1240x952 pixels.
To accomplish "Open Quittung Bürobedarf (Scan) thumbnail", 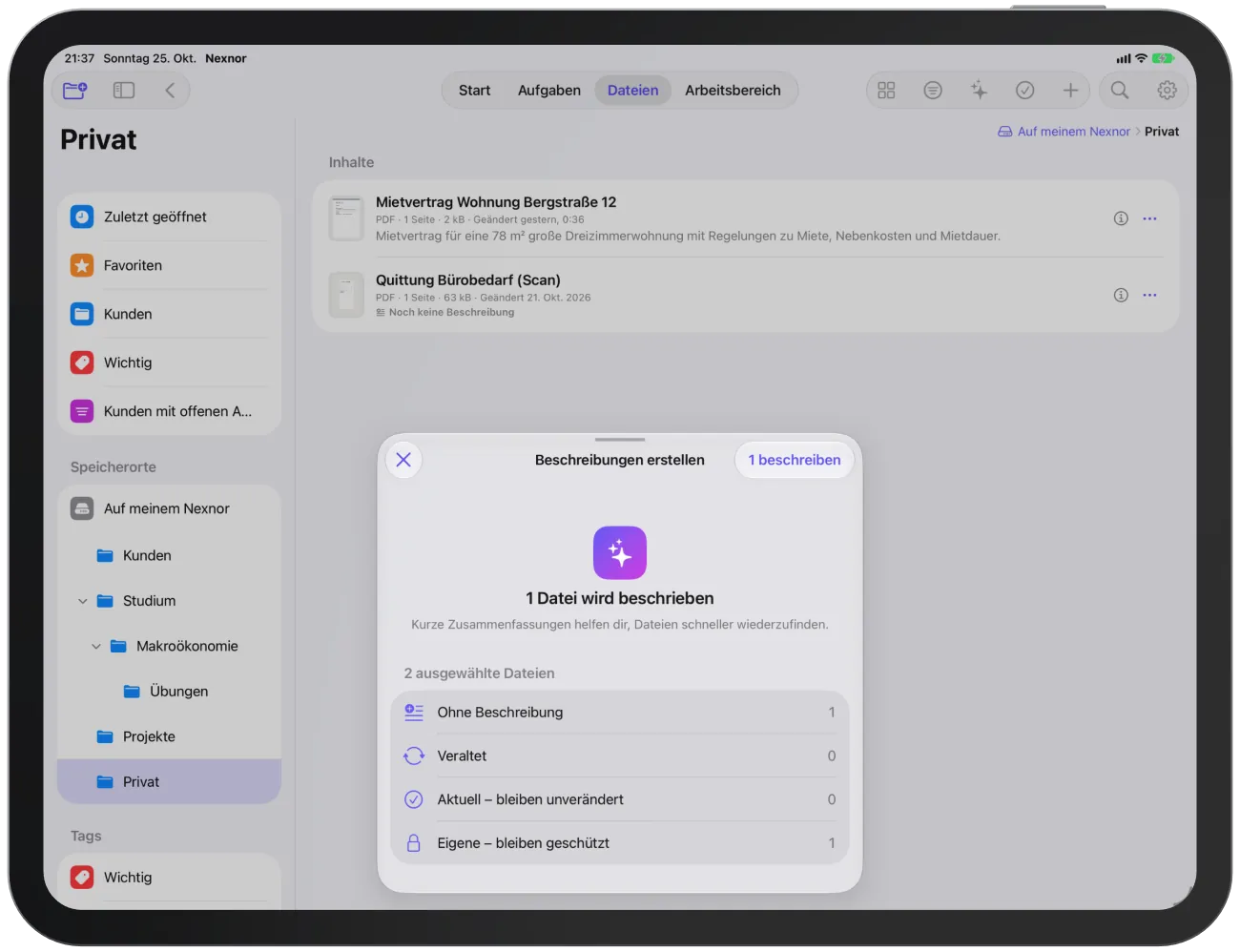I will click(346, 295).
